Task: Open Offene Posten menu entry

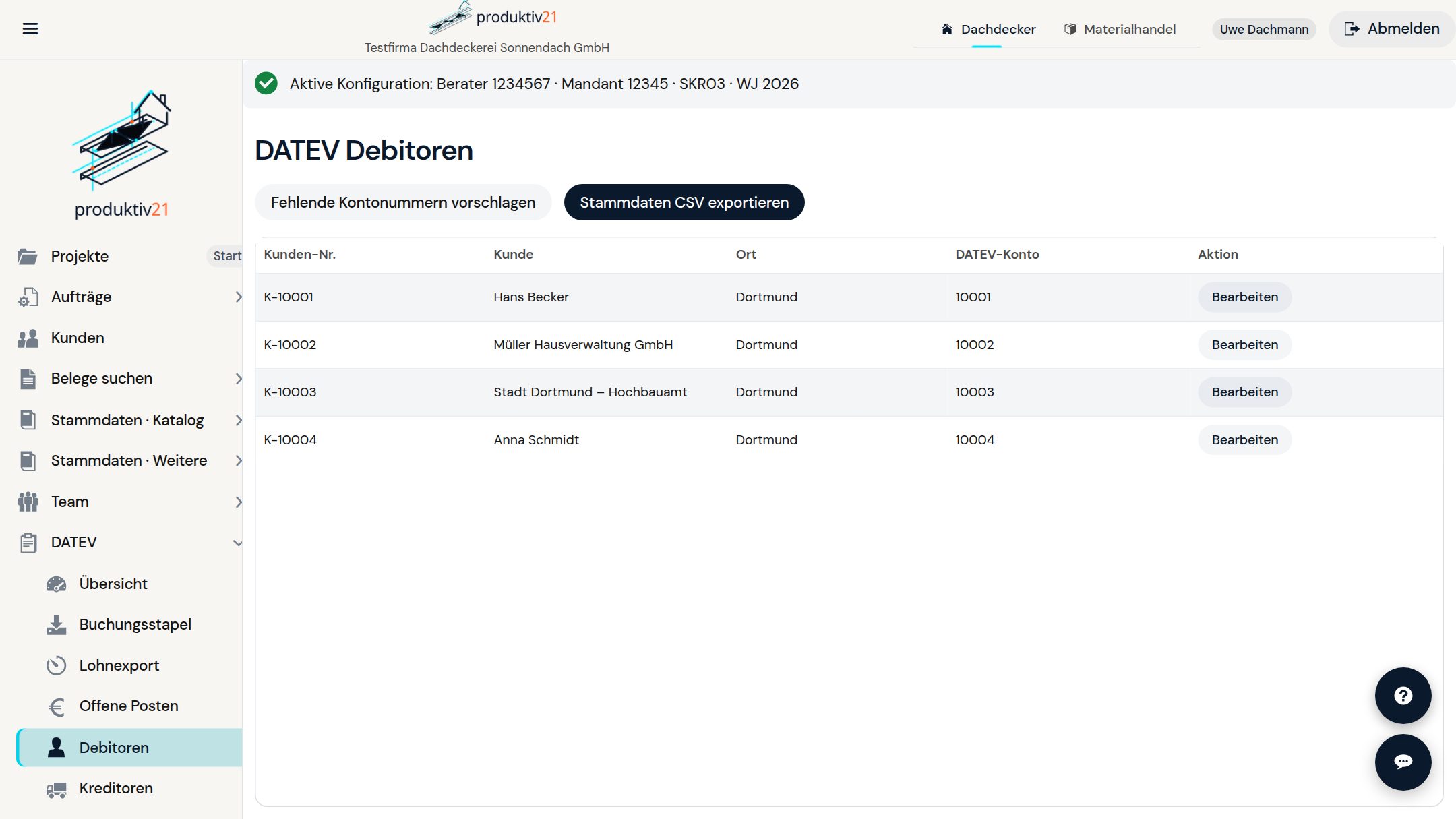Action: point(129,706)
